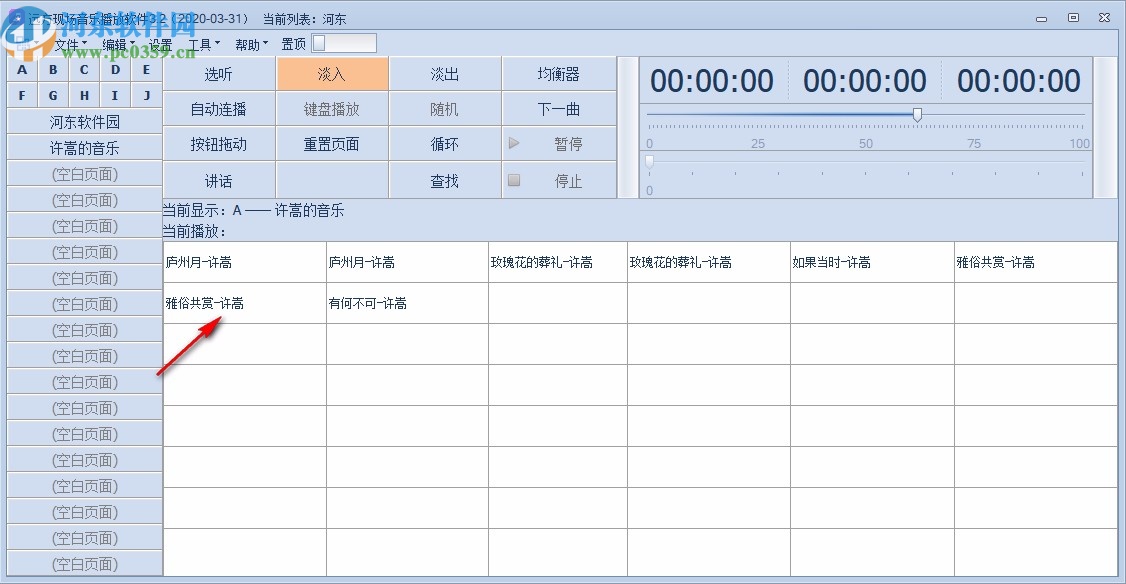Enable 循环 loop playback
Screen dimensions: 1126x584
444,143
